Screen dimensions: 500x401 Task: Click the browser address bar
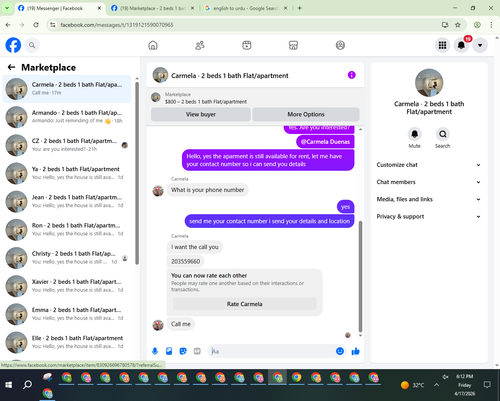pos(247,25)
